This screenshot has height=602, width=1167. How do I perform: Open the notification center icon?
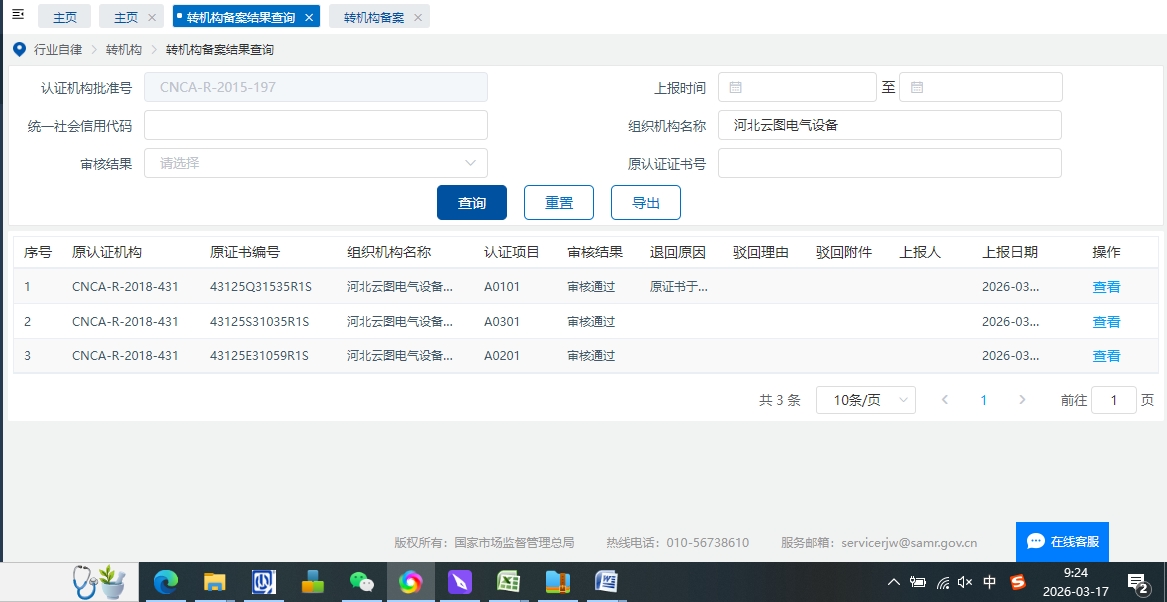pyautogui.click(x=1137, y=582)
